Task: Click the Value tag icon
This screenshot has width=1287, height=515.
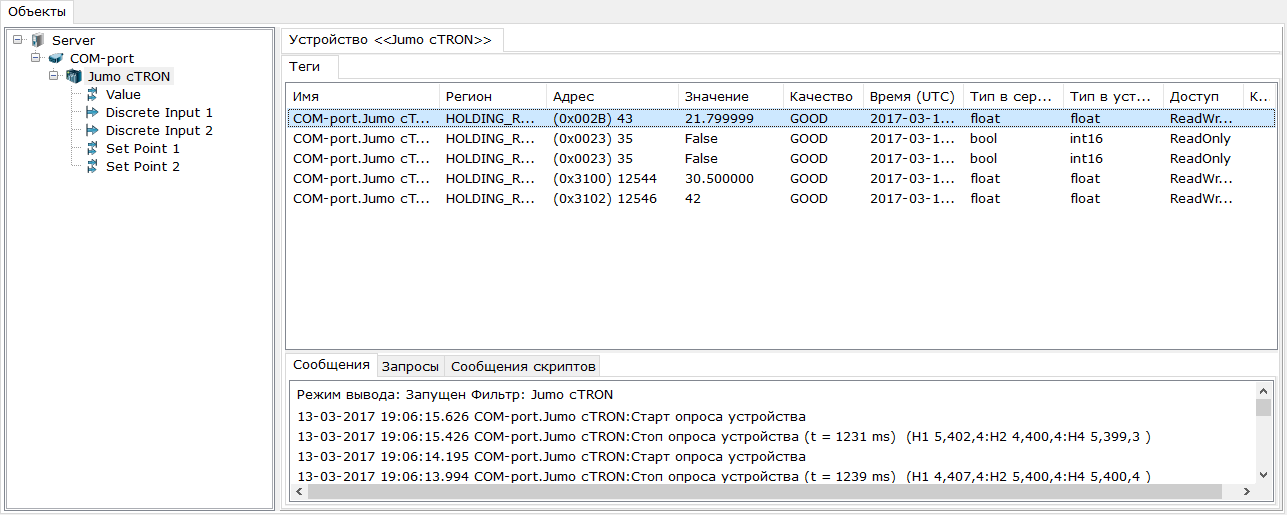Action: 92,95
